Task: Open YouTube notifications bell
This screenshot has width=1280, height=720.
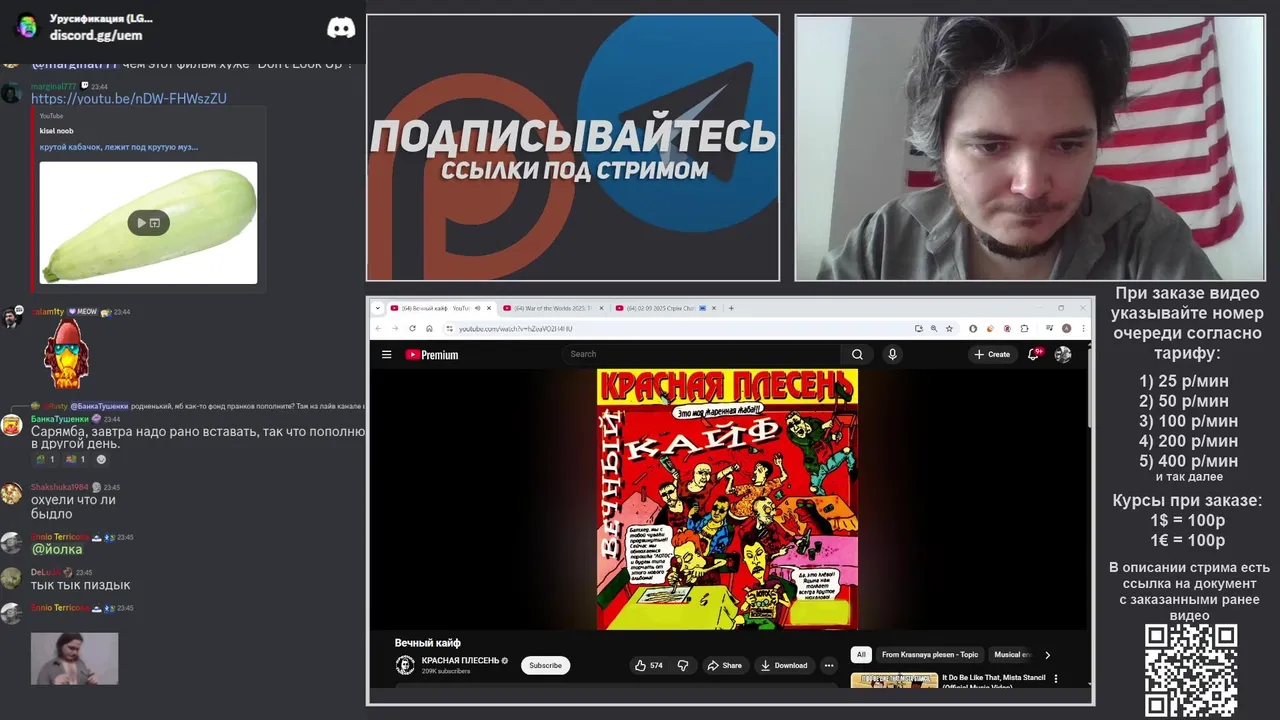Action: pyautogui.click(x=1033, y=354)
